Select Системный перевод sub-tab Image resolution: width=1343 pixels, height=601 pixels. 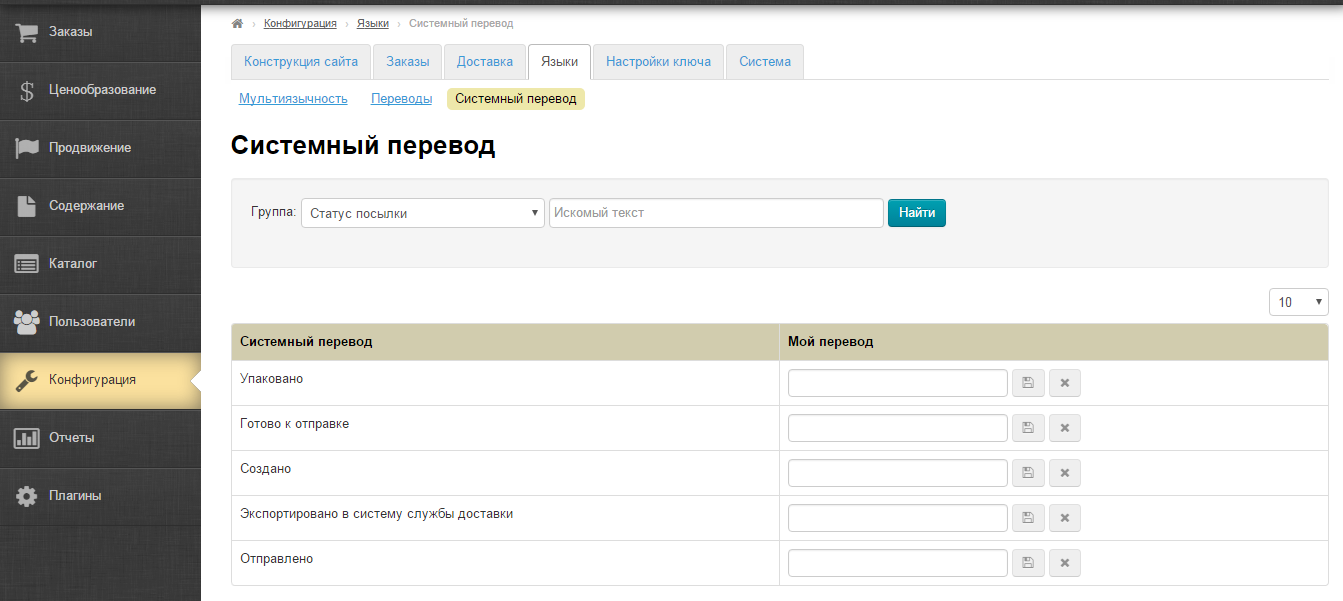pyautogui.click(x=516, y=99)
